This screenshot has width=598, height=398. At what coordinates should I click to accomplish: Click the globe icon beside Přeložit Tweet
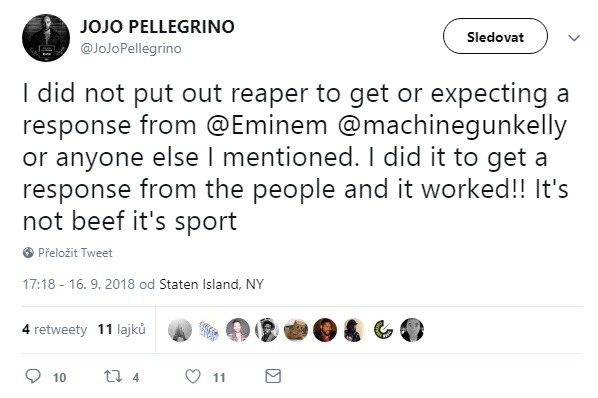tap(28, 252)
